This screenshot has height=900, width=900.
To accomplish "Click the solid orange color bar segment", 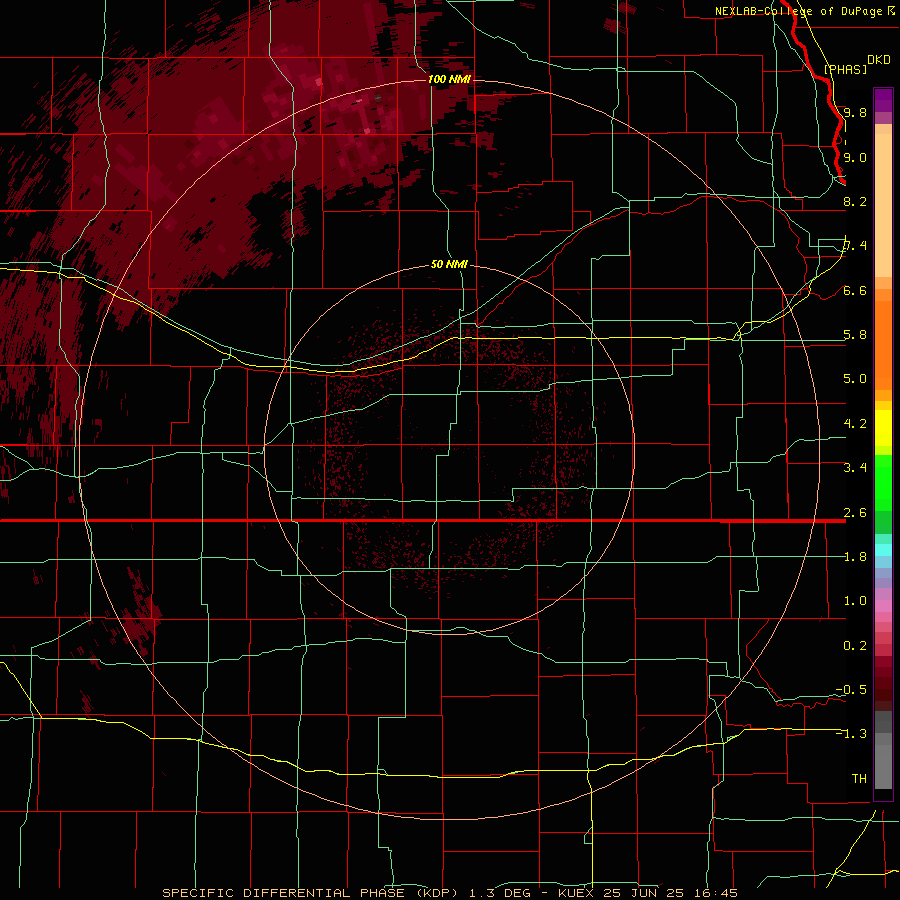I will [883, 345].
